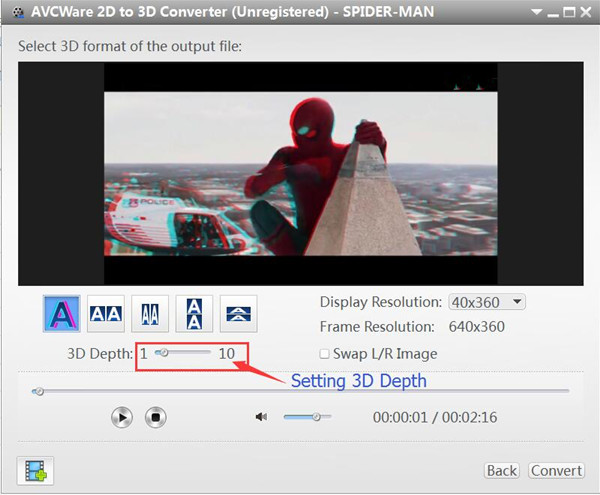Click the Convert button
The image size is (600, 495).
pyautogui.click(x=556, y=471)
